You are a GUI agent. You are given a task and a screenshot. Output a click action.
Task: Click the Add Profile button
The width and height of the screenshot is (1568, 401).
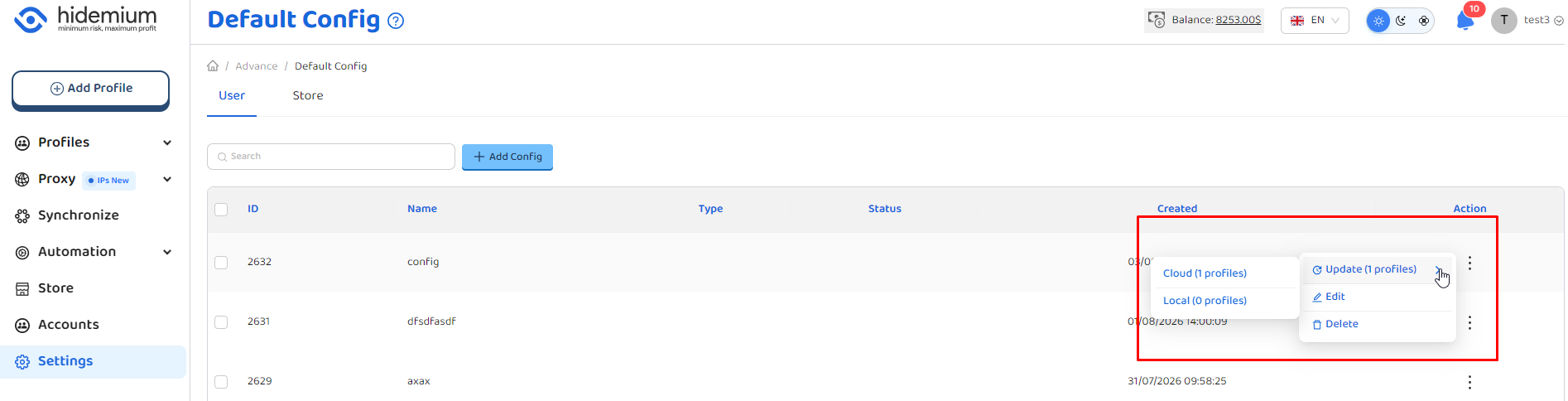click(x=91, y=89)
